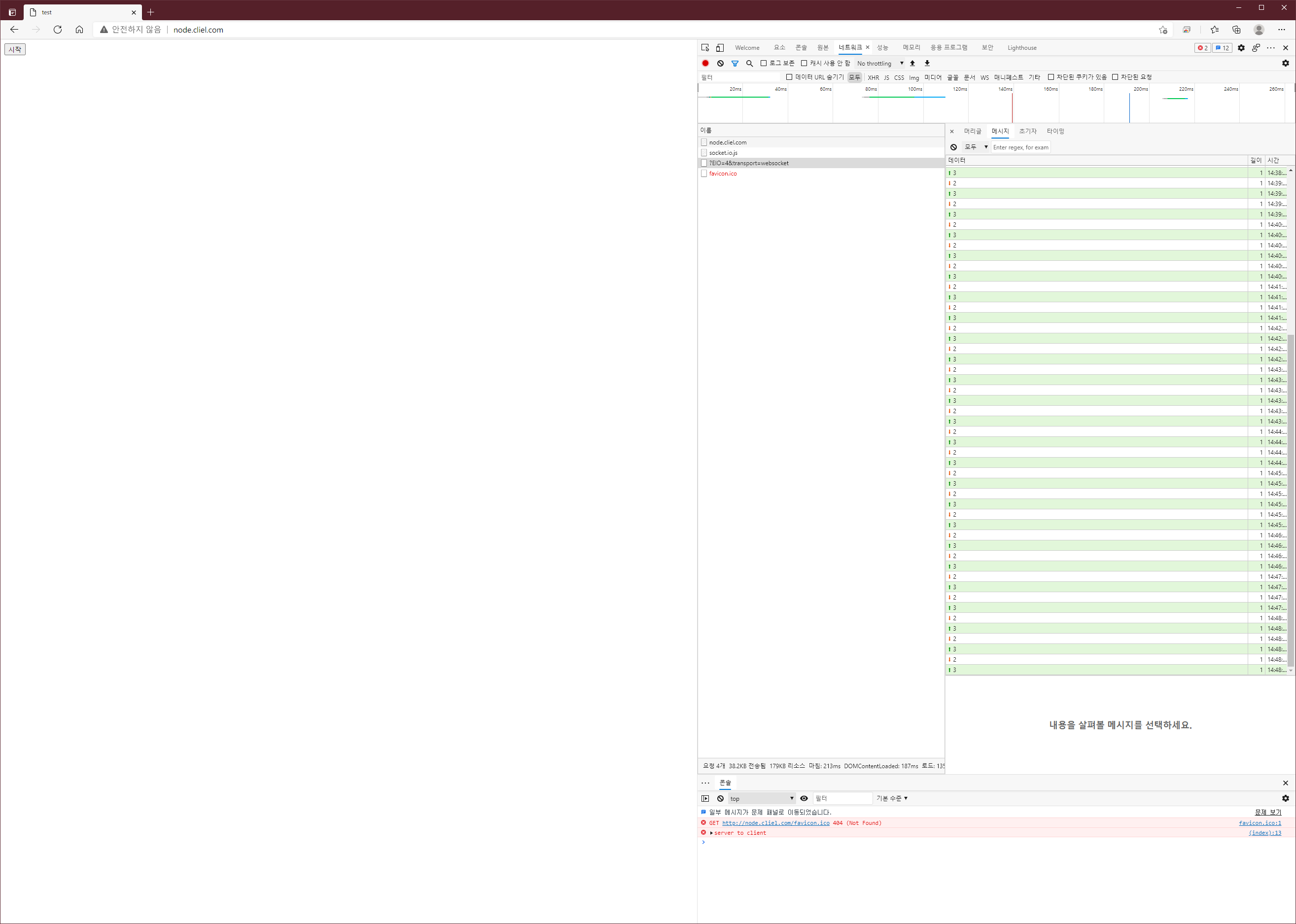Open the network search magnifier
Viewport: 1296px width, 924px height.
749,63
